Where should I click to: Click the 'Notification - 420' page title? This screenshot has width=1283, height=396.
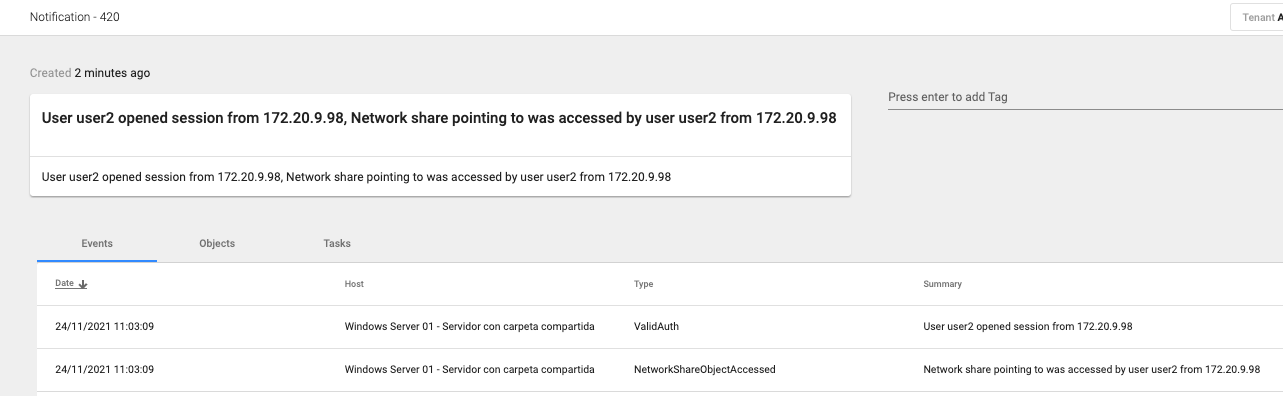75,18
